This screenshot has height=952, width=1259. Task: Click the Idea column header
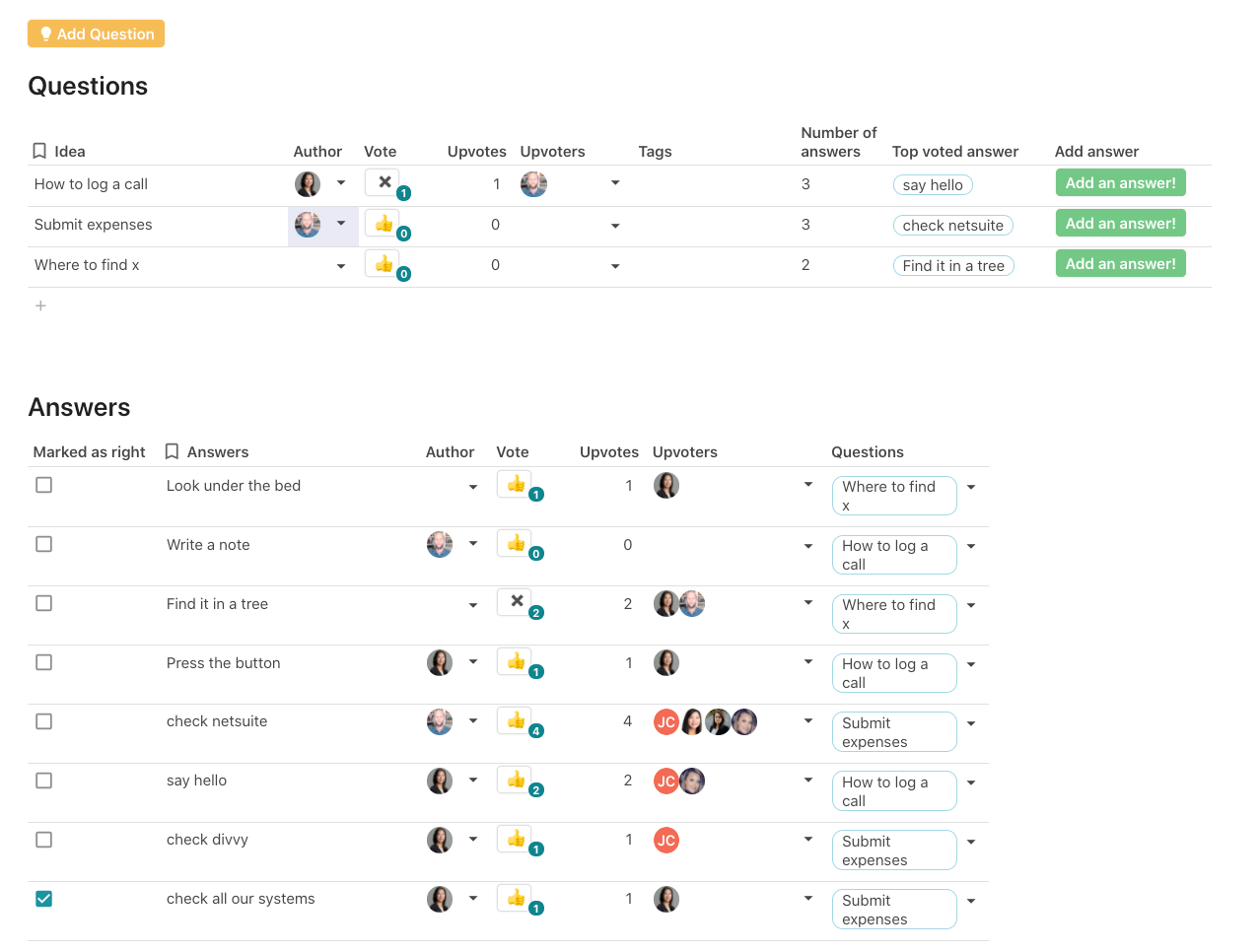pyautogui.click(x=70, y=152)
